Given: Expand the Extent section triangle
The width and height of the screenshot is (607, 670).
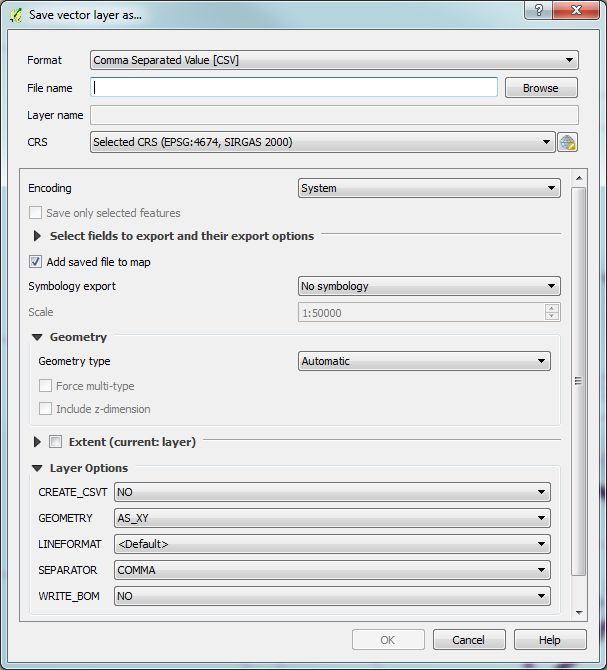Looking at the screenshot, I should pyautogui.click(x=37, y=442).
